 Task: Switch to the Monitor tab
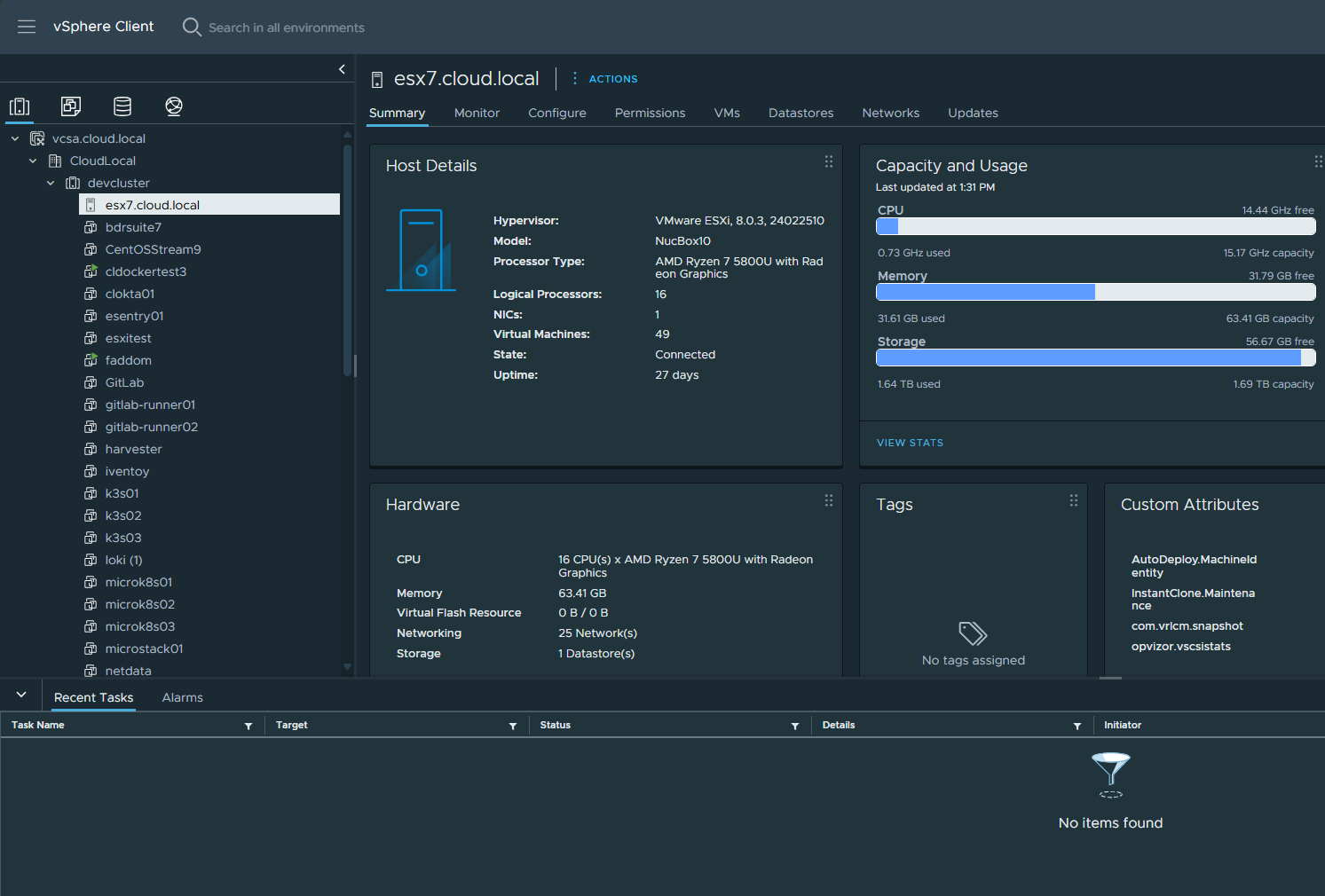coord(477,113)
